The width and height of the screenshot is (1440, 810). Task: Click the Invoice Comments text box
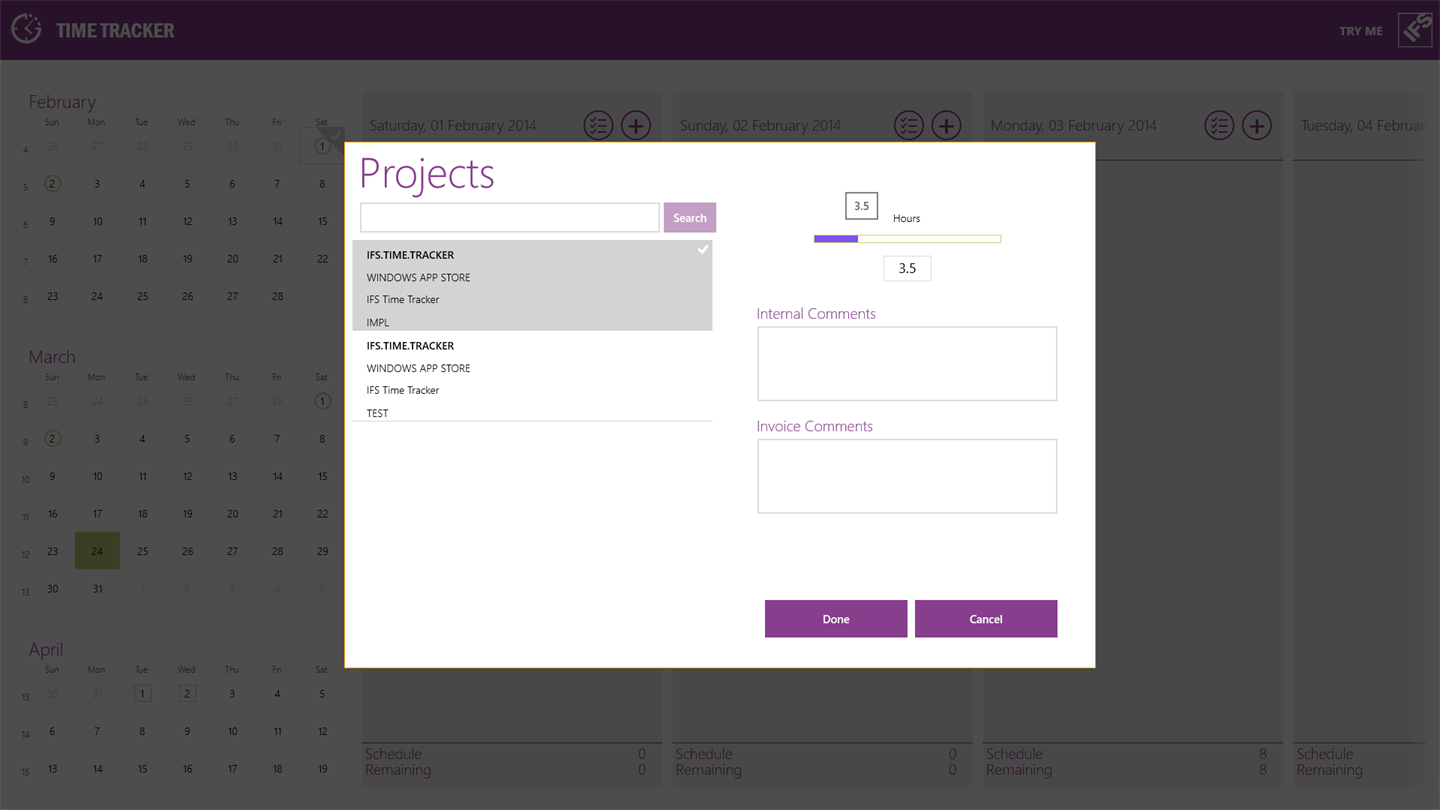tap(907, 476)
